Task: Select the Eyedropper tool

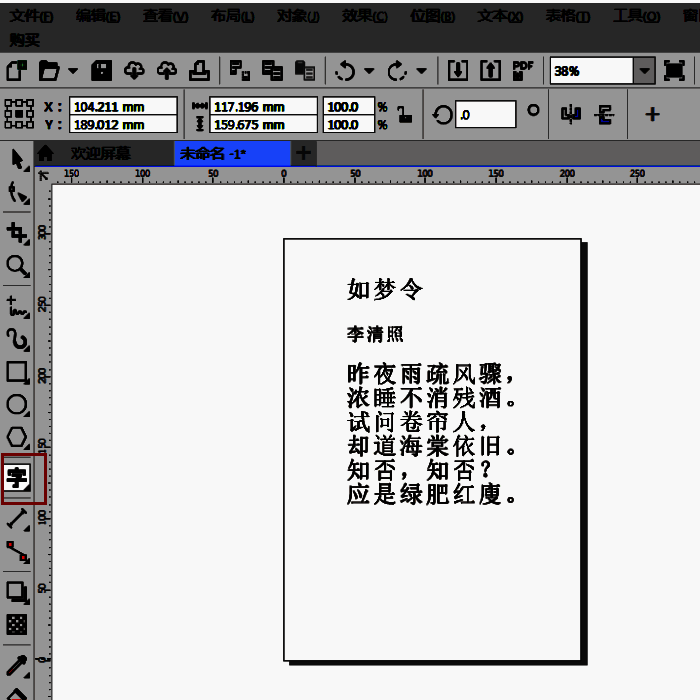Action: point(18,665)
